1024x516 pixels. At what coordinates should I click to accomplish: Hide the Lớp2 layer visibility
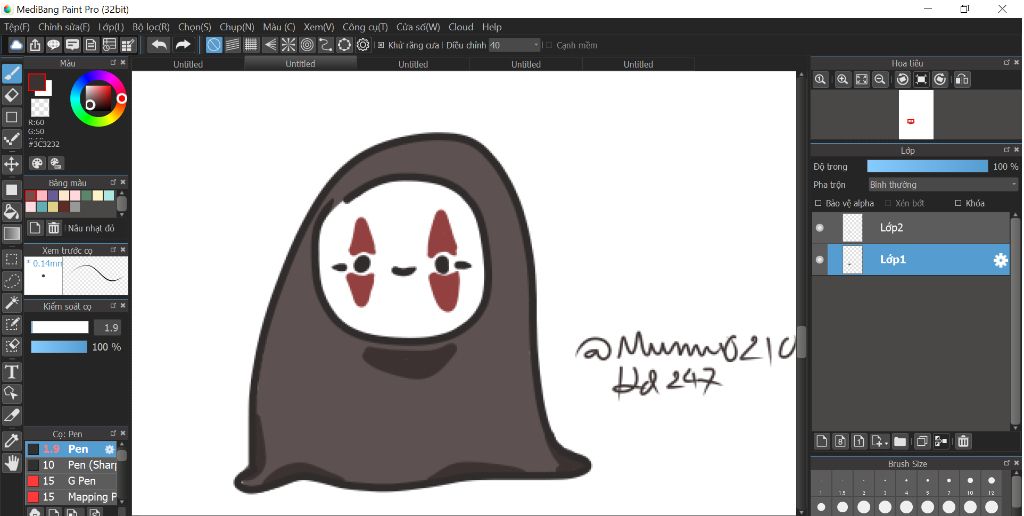[820, 228]
